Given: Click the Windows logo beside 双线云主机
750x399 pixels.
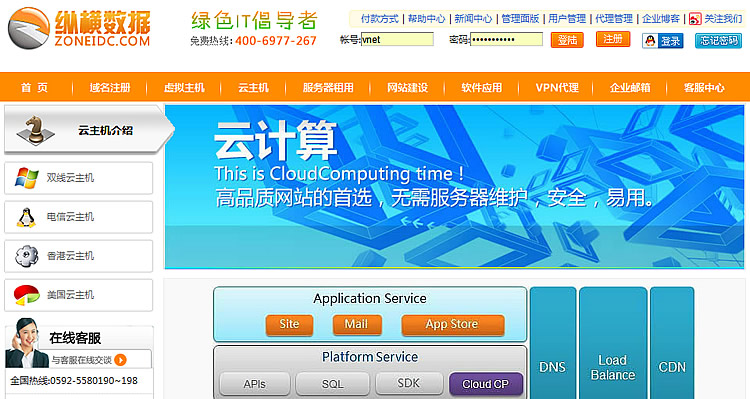Looking at the screenshot, I should click(27, 178).
